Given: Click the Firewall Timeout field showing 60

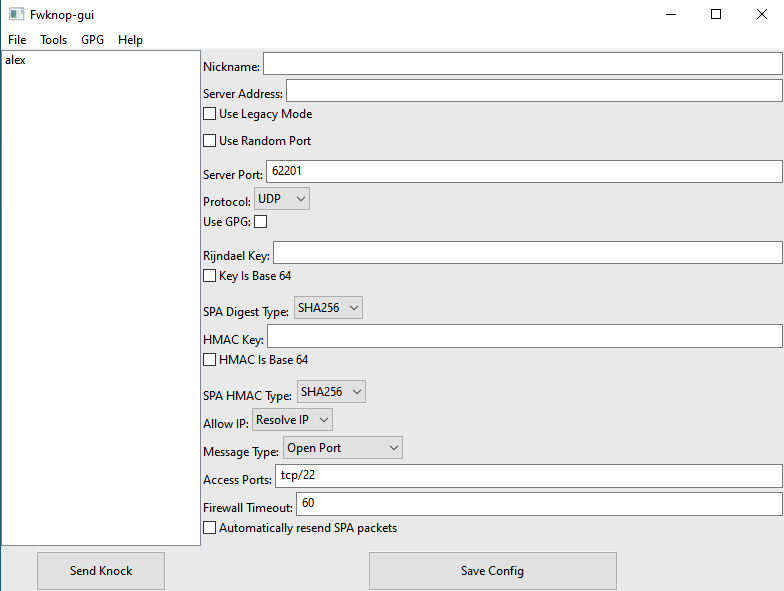Looking at the screenshot, I should (539, 504).
